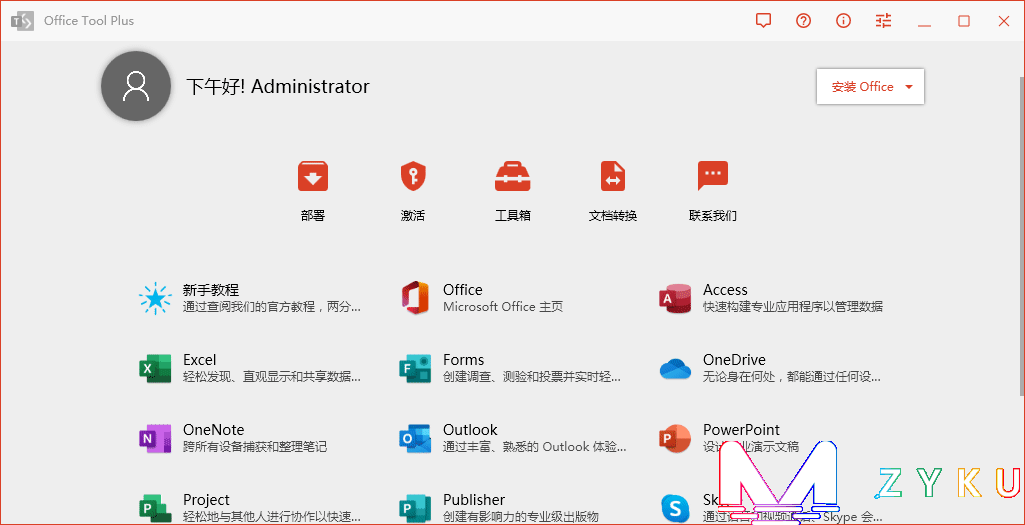Click '创建有影响力的专业级出版物' description
This screenshot has width=1025, height=525.
(x=521, y=517)
